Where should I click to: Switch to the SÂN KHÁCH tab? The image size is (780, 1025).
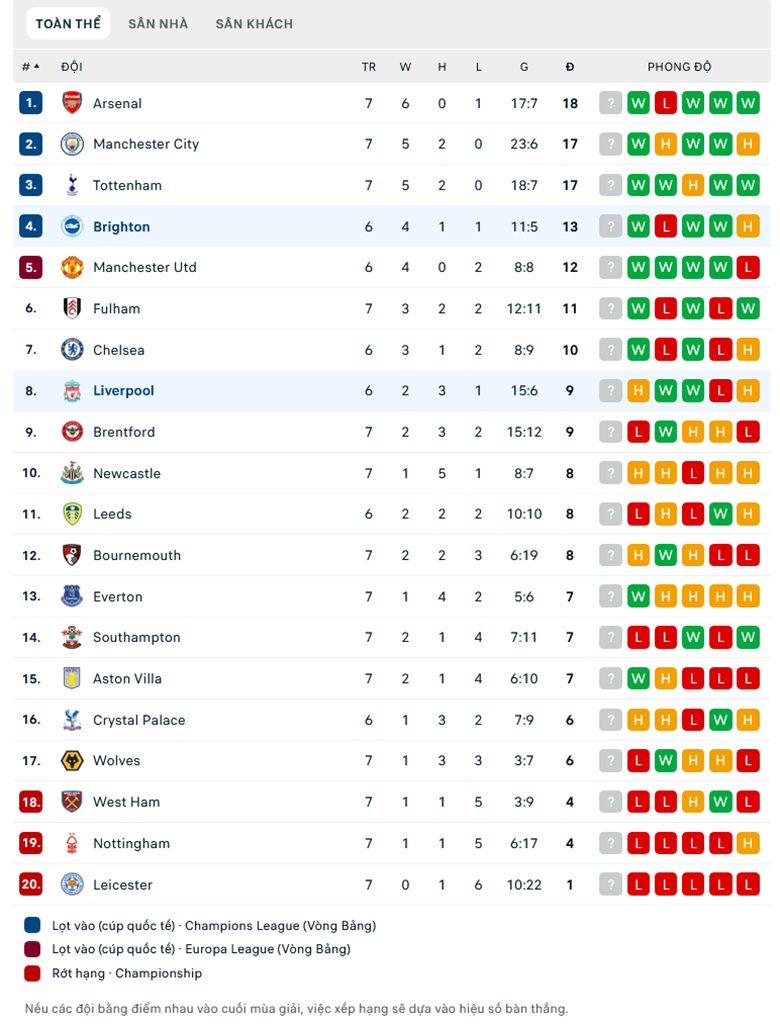254,24
